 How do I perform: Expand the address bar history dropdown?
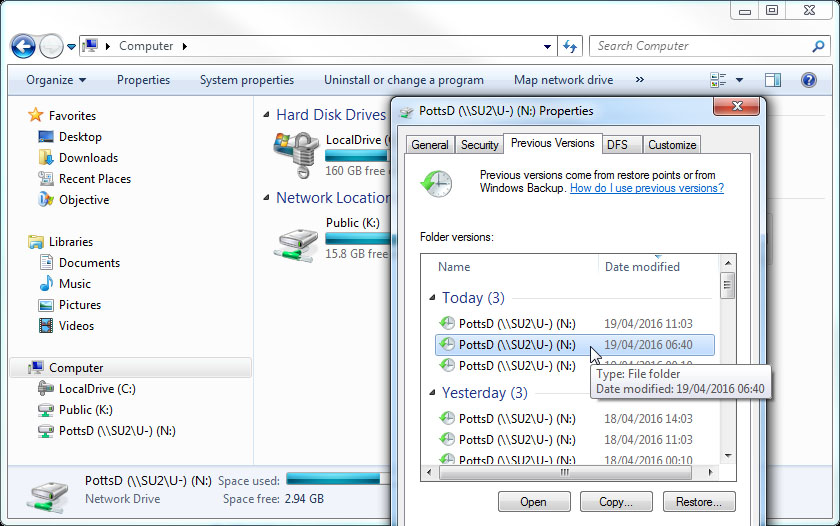click(x=547, y=47)
